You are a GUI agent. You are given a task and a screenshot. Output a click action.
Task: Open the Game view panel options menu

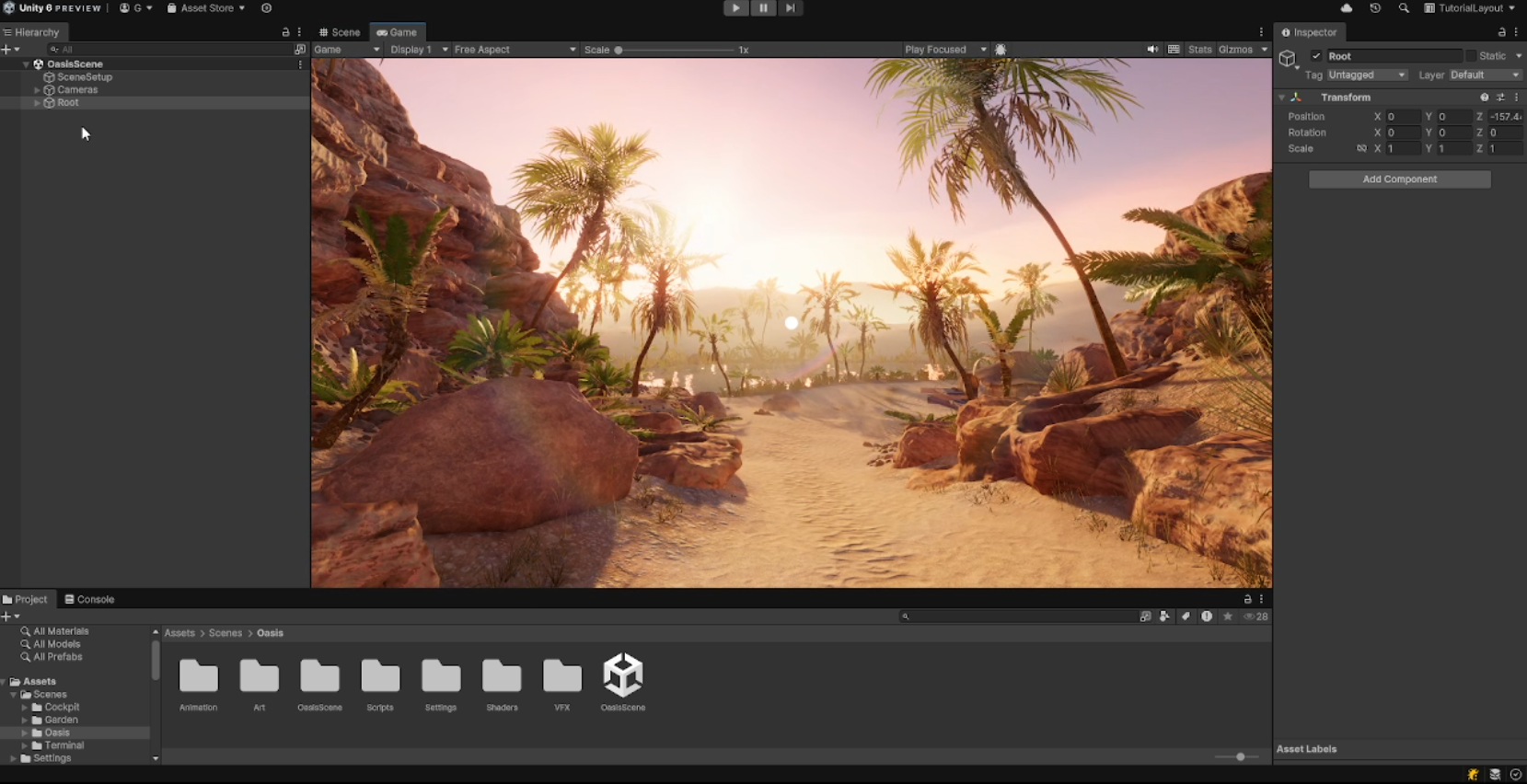pyautogui.click(x=1261, y=32)
